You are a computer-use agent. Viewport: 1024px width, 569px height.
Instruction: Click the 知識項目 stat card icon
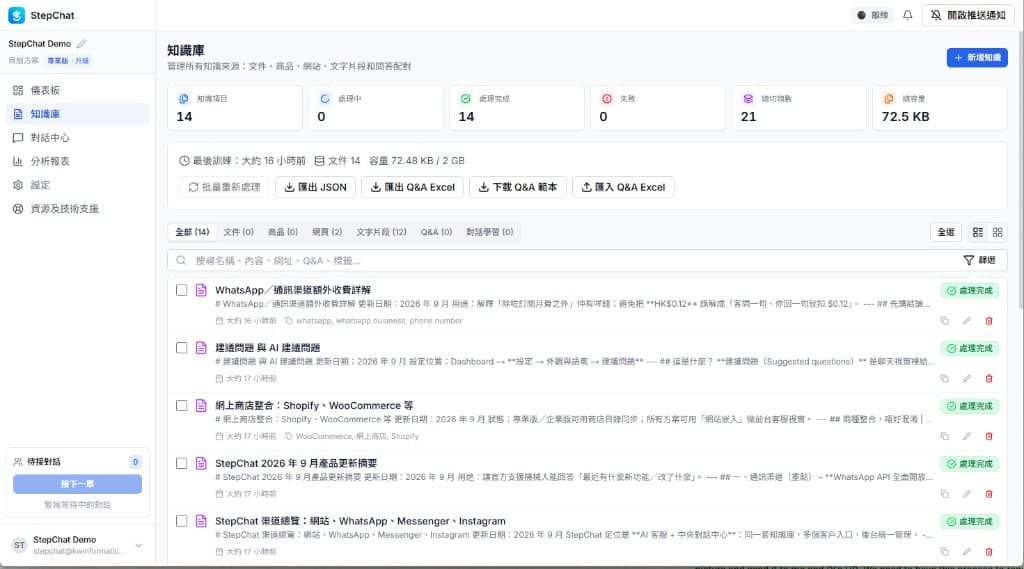tap(184, 99)
